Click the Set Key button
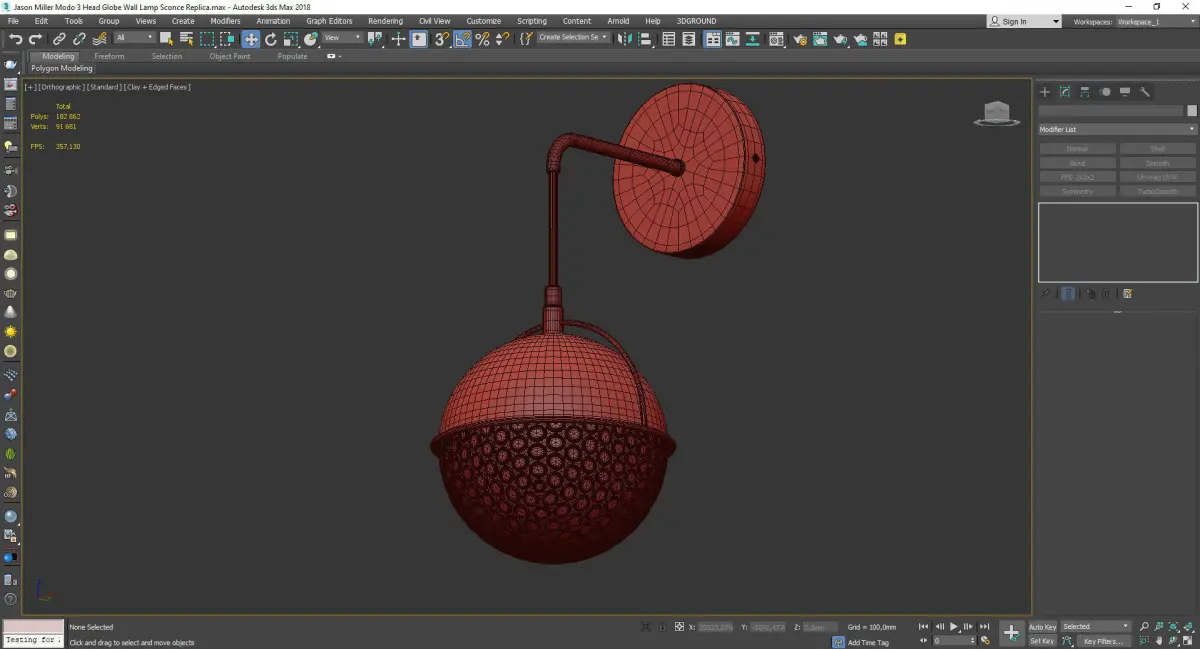Image resolution: width=1200 pixels, height=649 pixels. click(x=1042, y=641)
